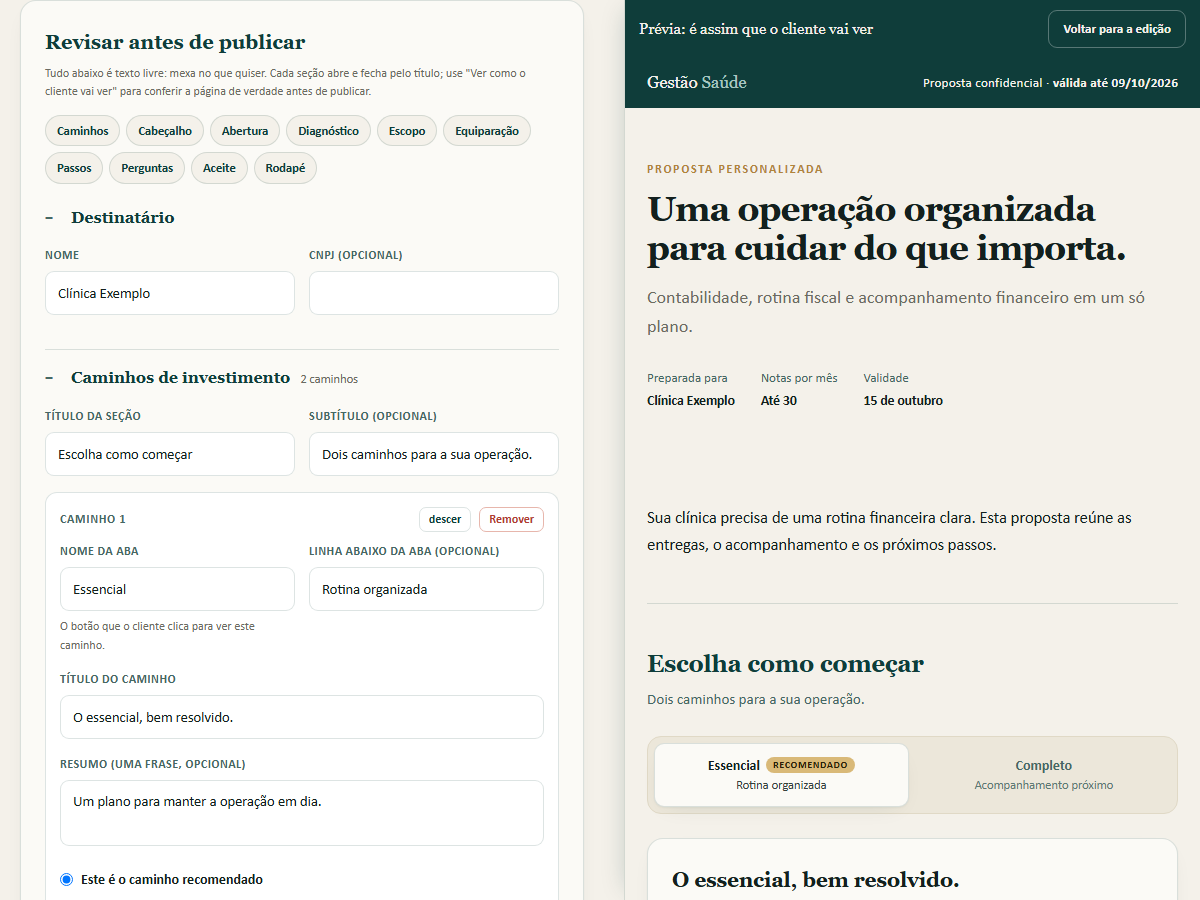
Task: Click the 'Proposta personalizada' label
Action: pyautogui.click(x=735, y=169)
